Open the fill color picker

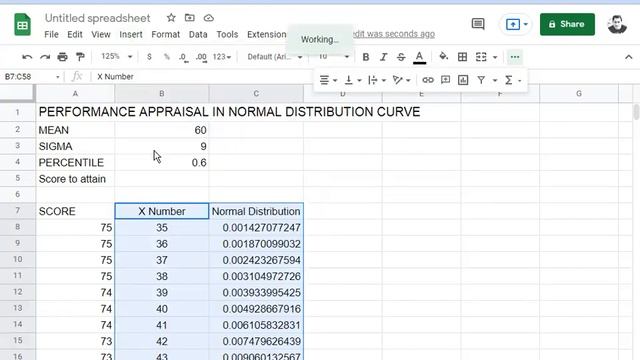click(x=444, y=57)
